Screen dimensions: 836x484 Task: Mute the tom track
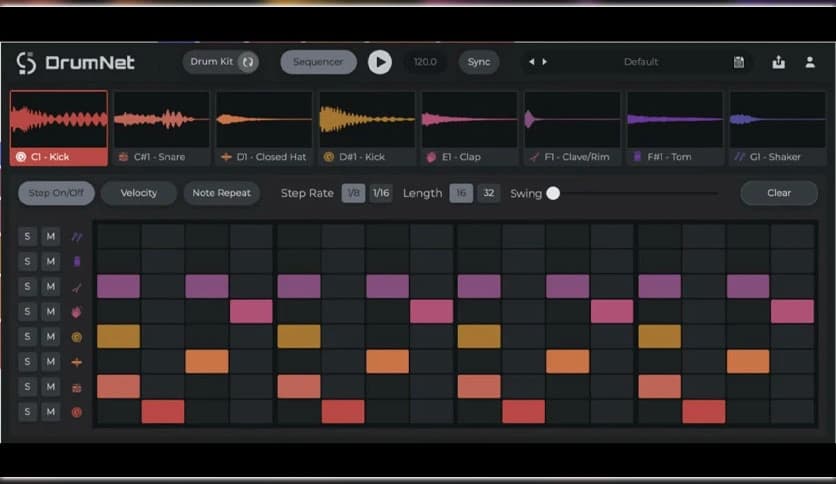[x=51, y=261]
